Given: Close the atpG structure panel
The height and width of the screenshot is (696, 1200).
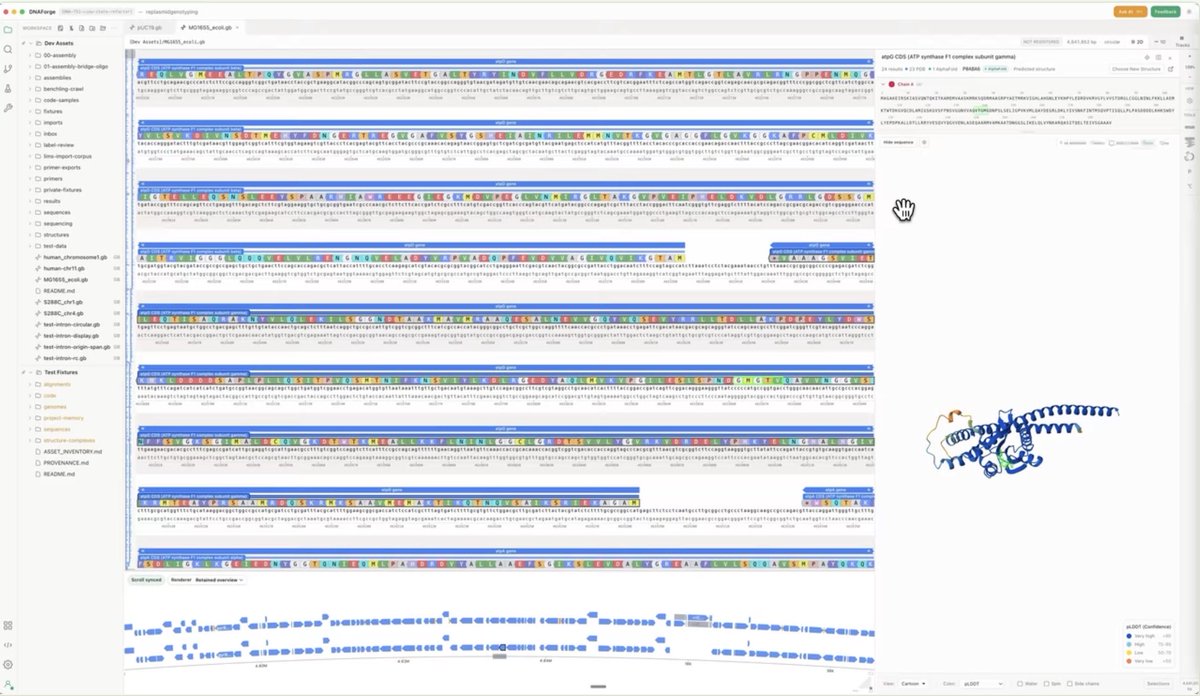Looking at the screenshot, I should [x=1170, y=57].
